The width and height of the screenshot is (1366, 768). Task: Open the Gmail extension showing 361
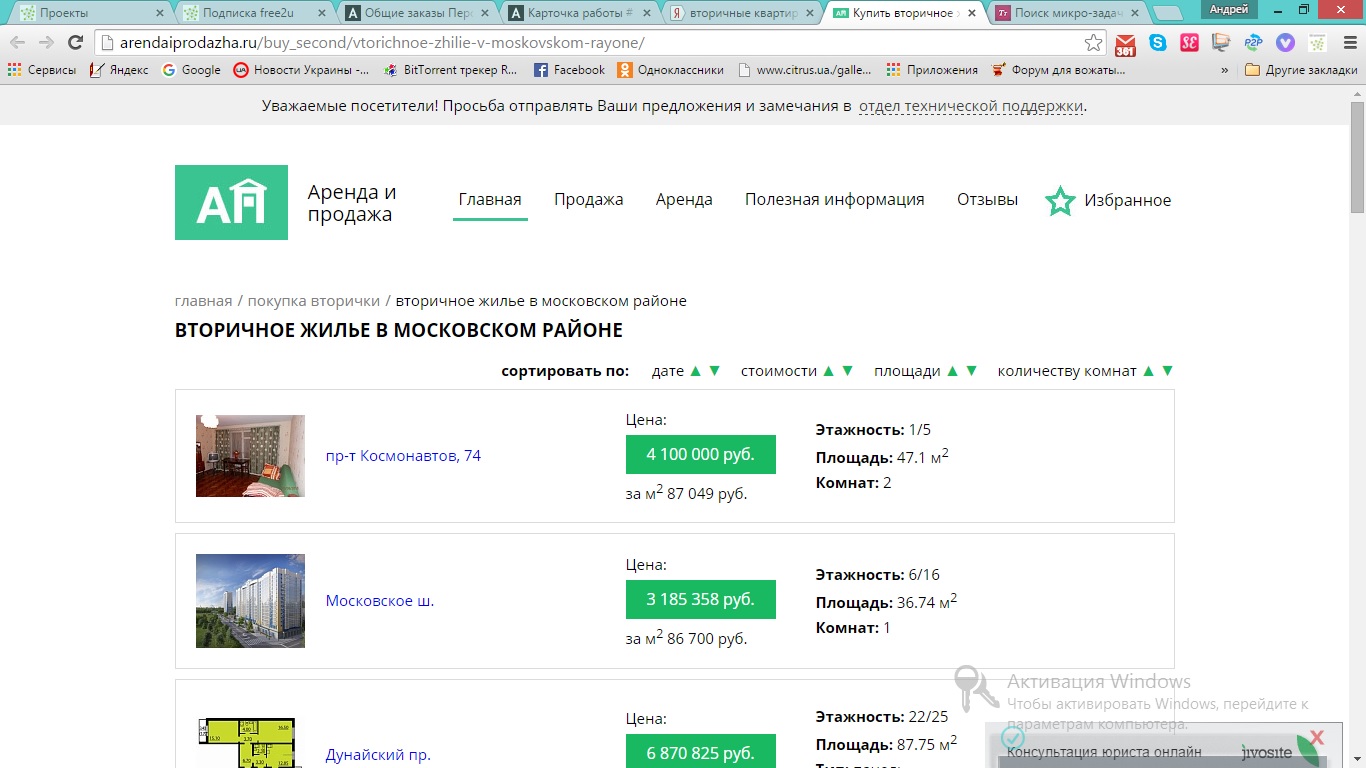pos(1126,44)
